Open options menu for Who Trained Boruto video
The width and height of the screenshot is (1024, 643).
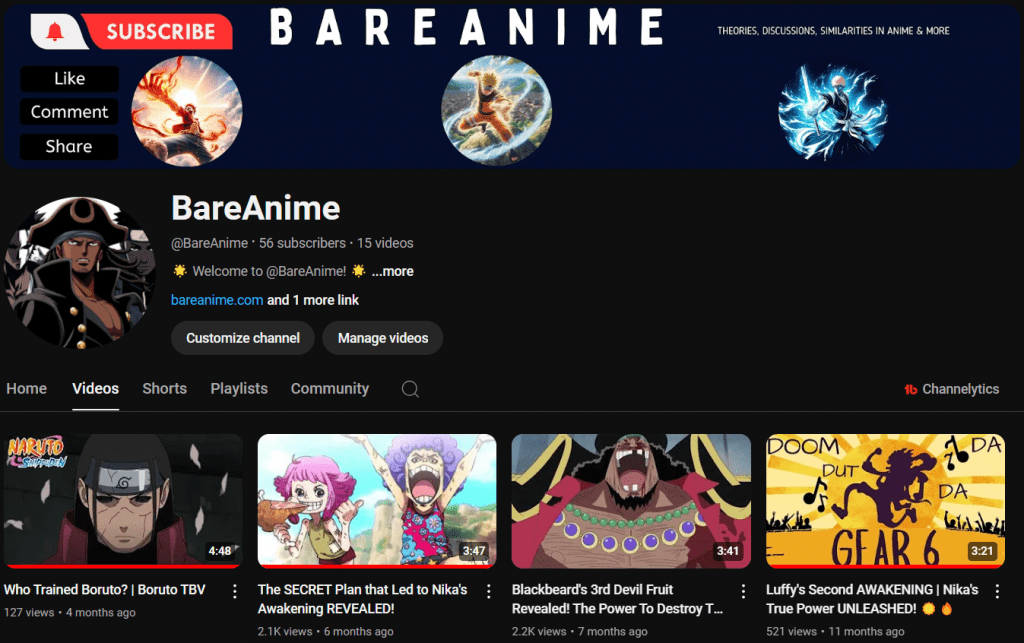234,591
